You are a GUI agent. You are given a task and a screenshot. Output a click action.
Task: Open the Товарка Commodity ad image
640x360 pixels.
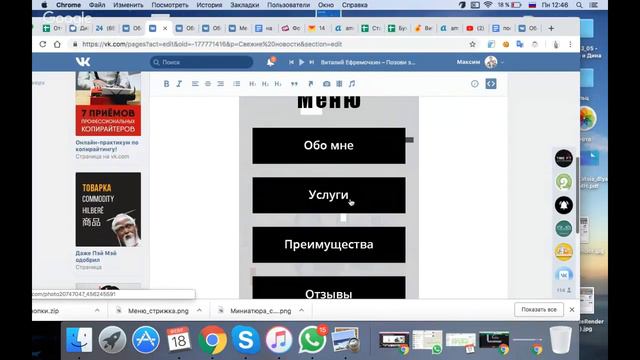(108, 209)
